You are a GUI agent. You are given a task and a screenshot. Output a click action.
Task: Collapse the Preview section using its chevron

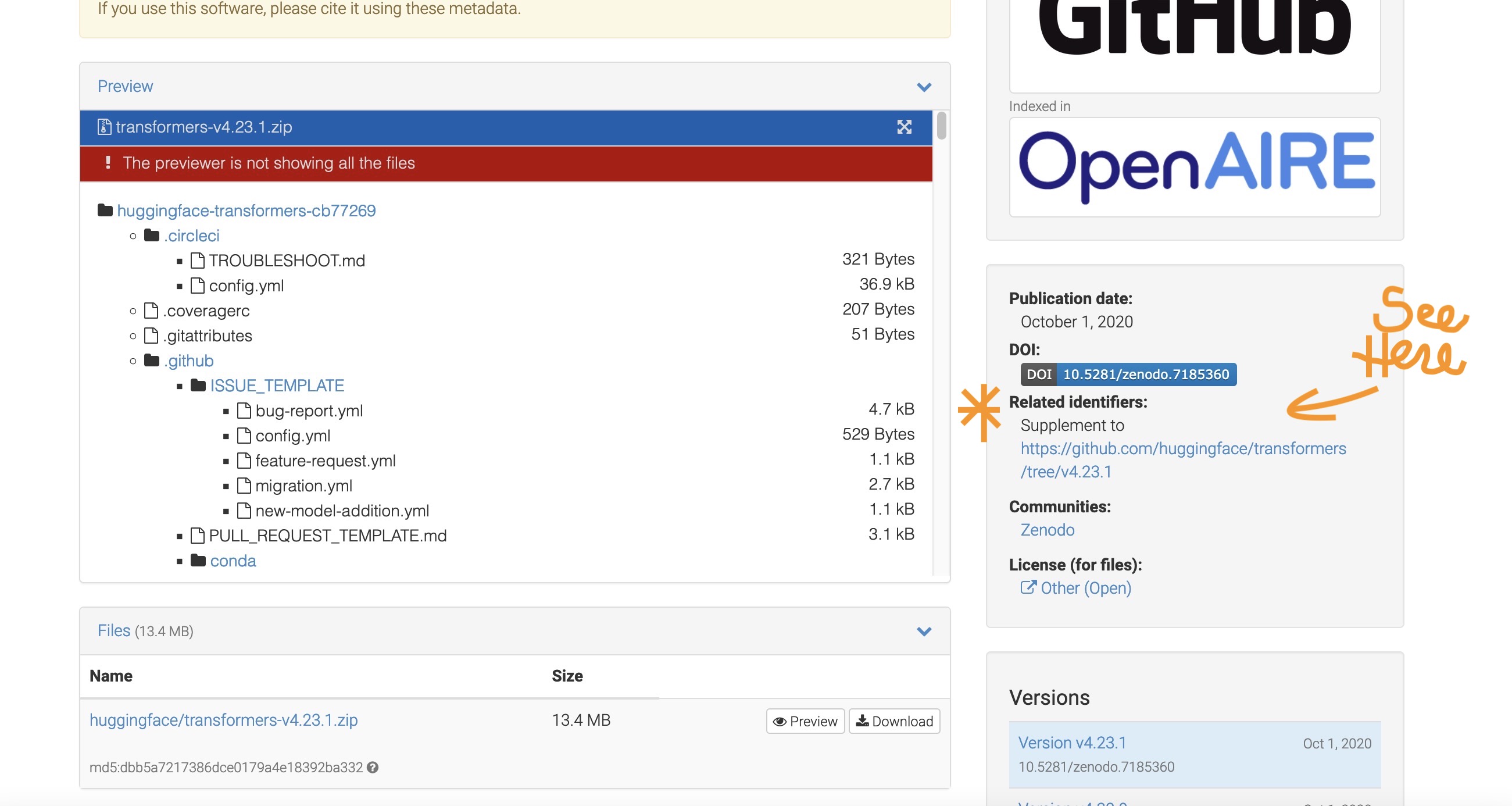(924, 86)
